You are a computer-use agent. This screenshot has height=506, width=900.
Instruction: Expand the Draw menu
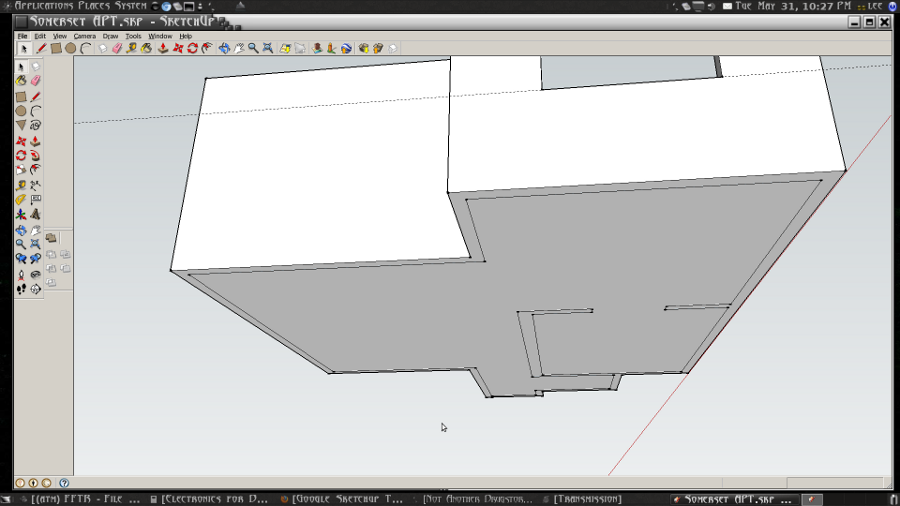point(110,36)
